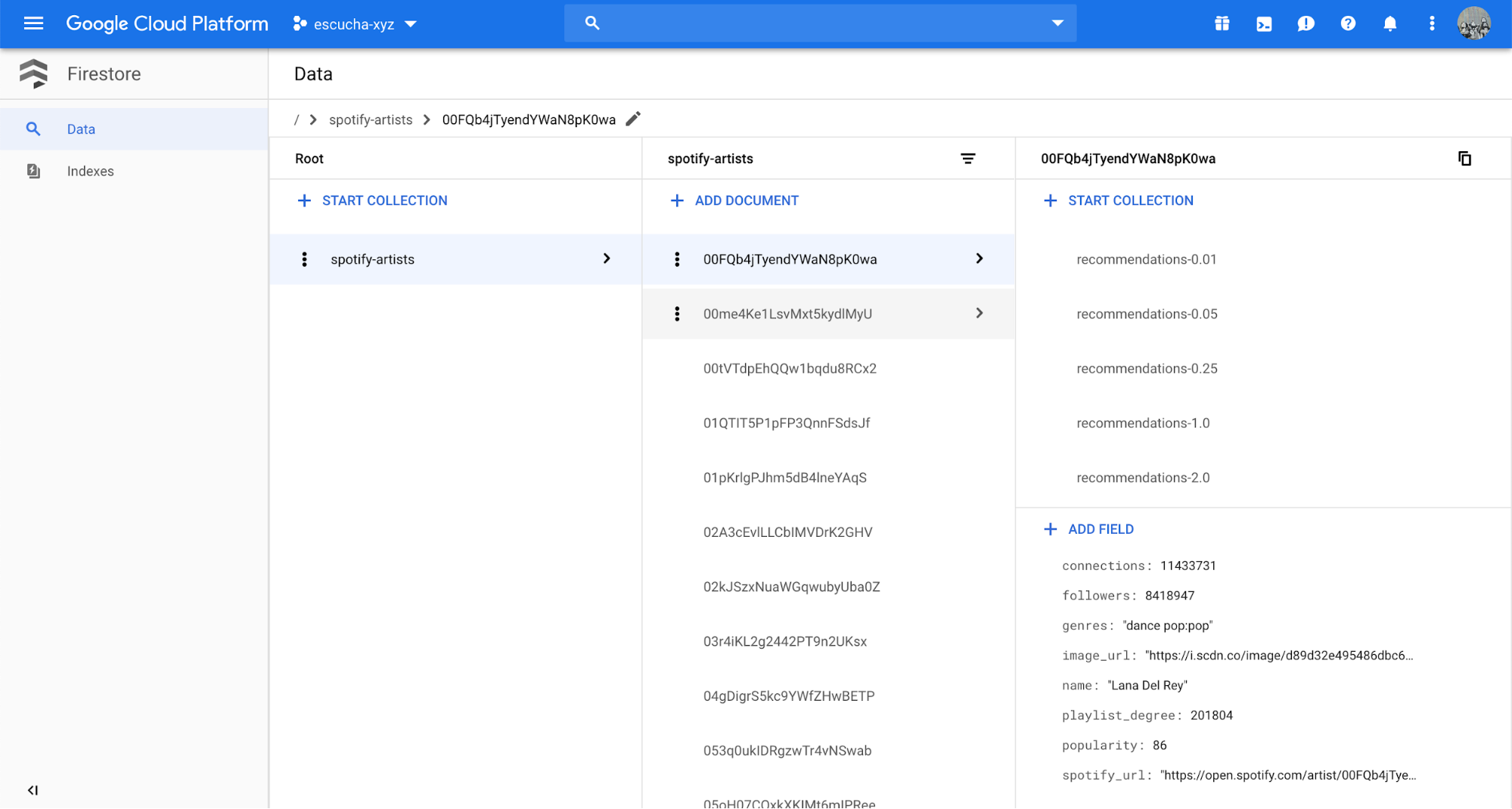Select the playlist_degree field value 201804
This screenshot has width=1512, height=809.
1211,715
